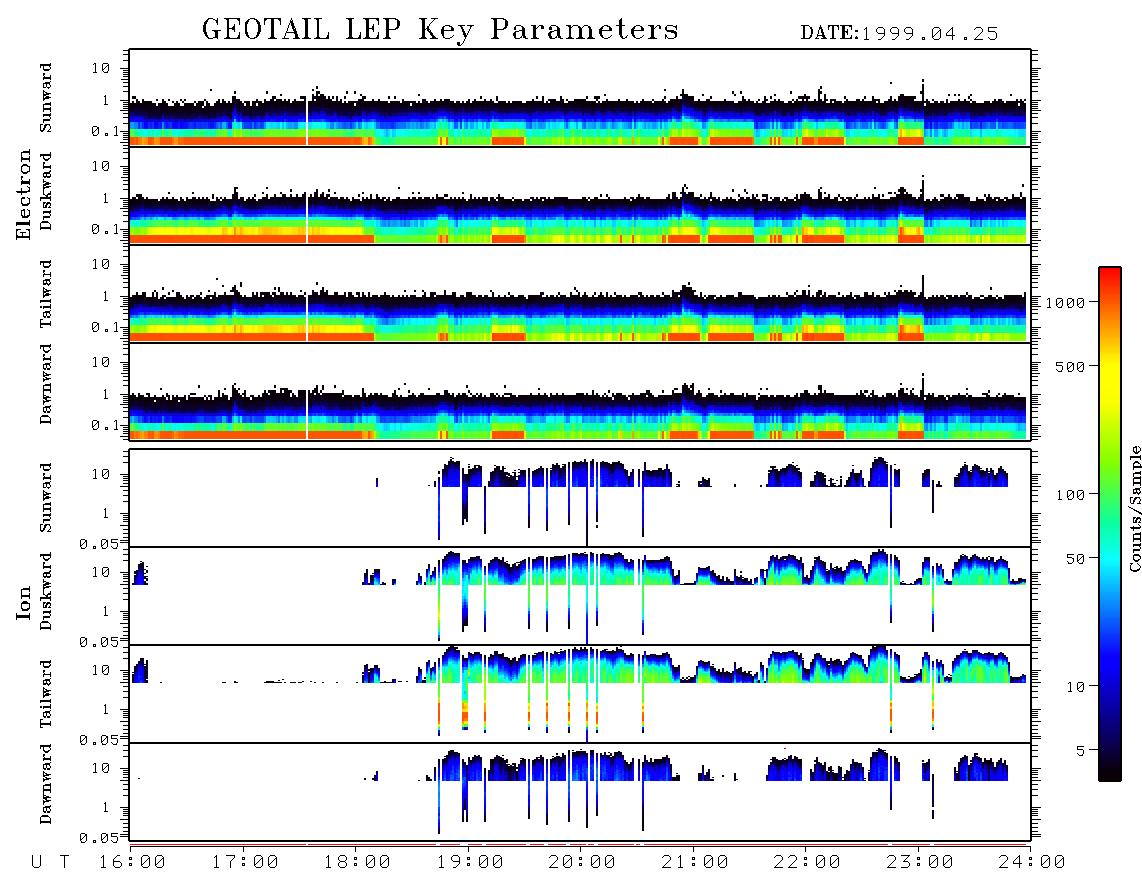Click the Ion "Sunward" panel label

coord(46,498)
